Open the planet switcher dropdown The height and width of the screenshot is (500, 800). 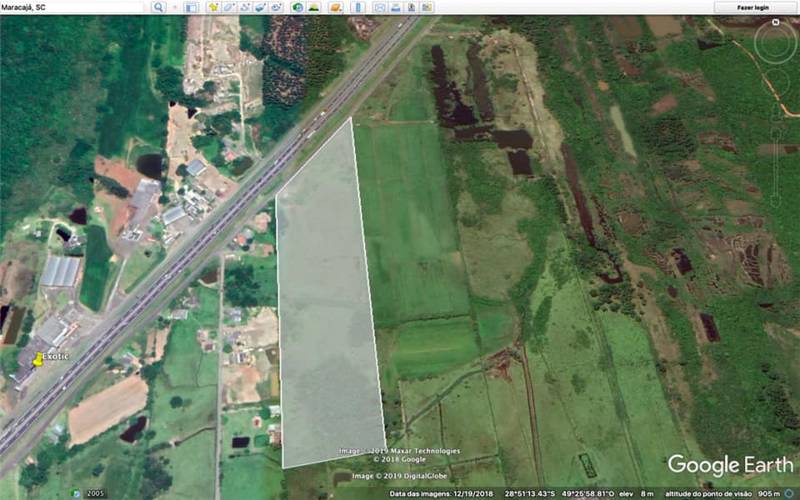click(335, 7)
